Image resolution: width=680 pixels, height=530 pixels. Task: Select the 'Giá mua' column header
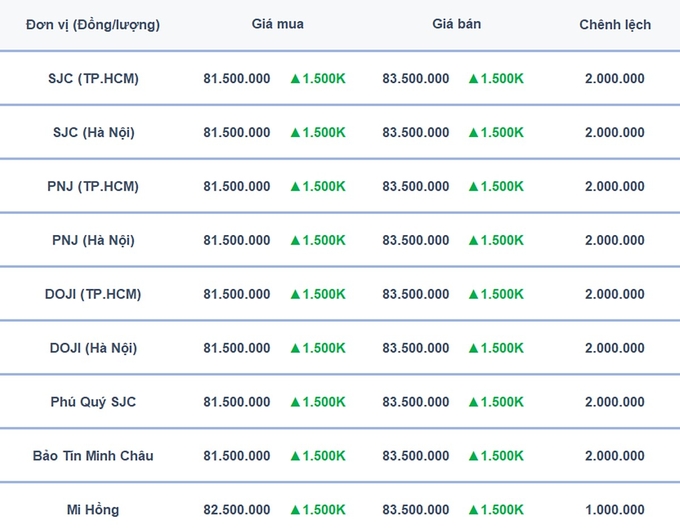[x=278, y=24]
